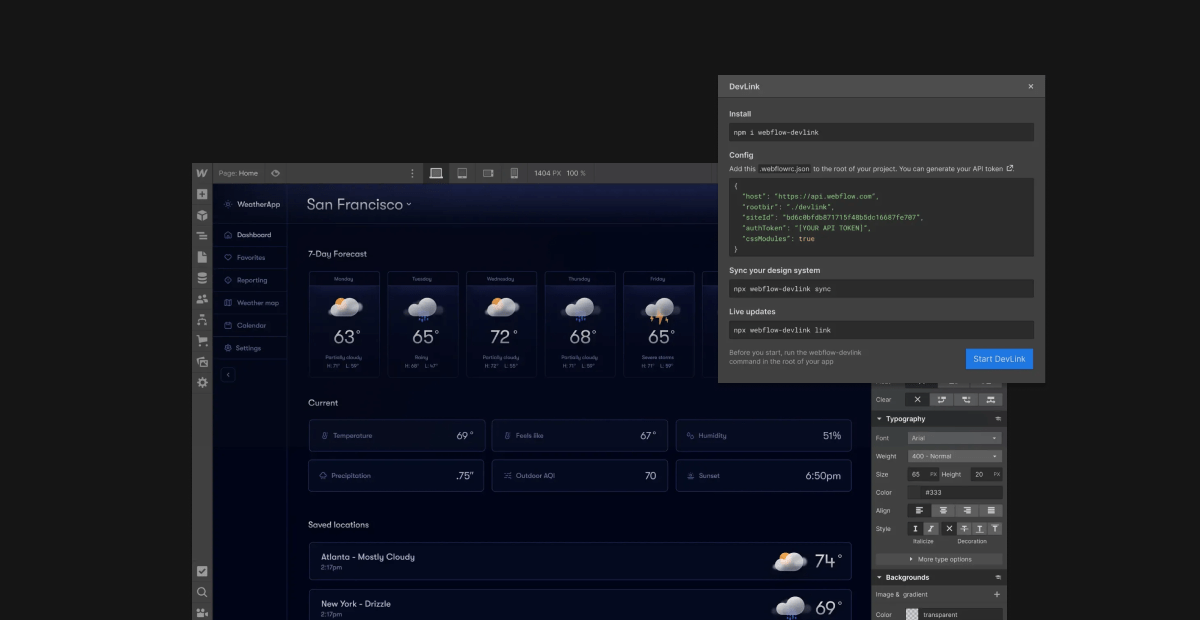
Task: Open the Font dropdown showing Arial
Action: coord(954,438)
